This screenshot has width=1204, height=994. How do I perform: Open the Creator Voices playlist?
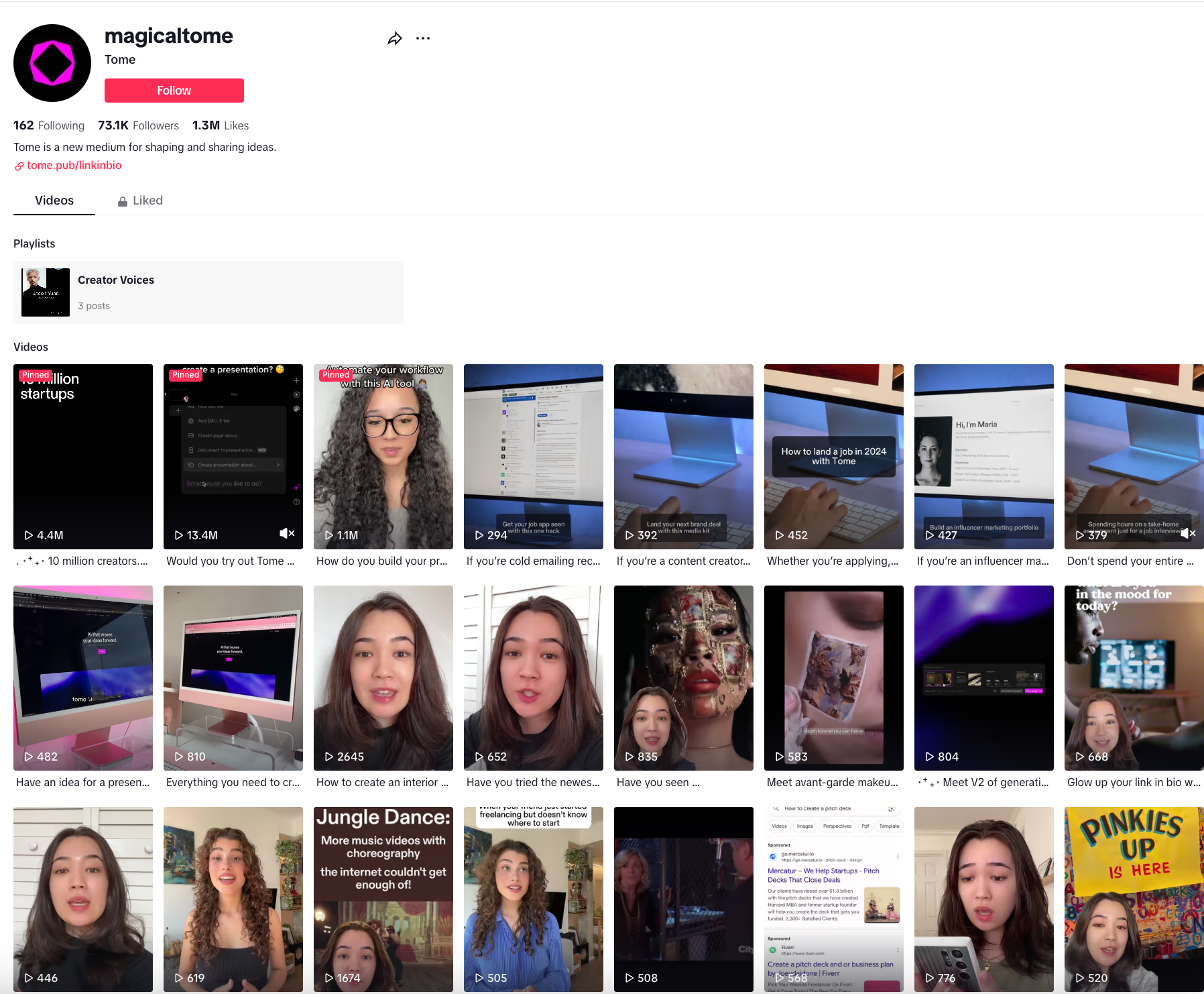point(208,292)
